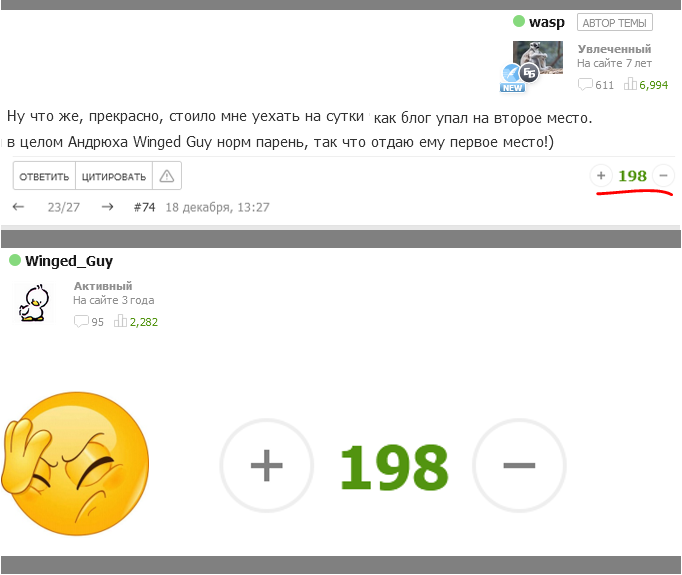Click wasp's 6,994 rating value
Image resolution: width=682 pixels, height=575 pixels.
(653, 85)
